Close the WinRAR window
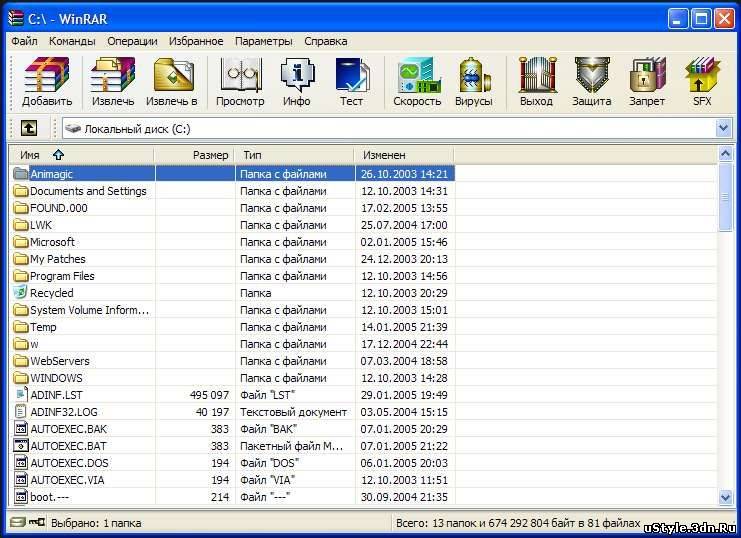 point(724,19)
